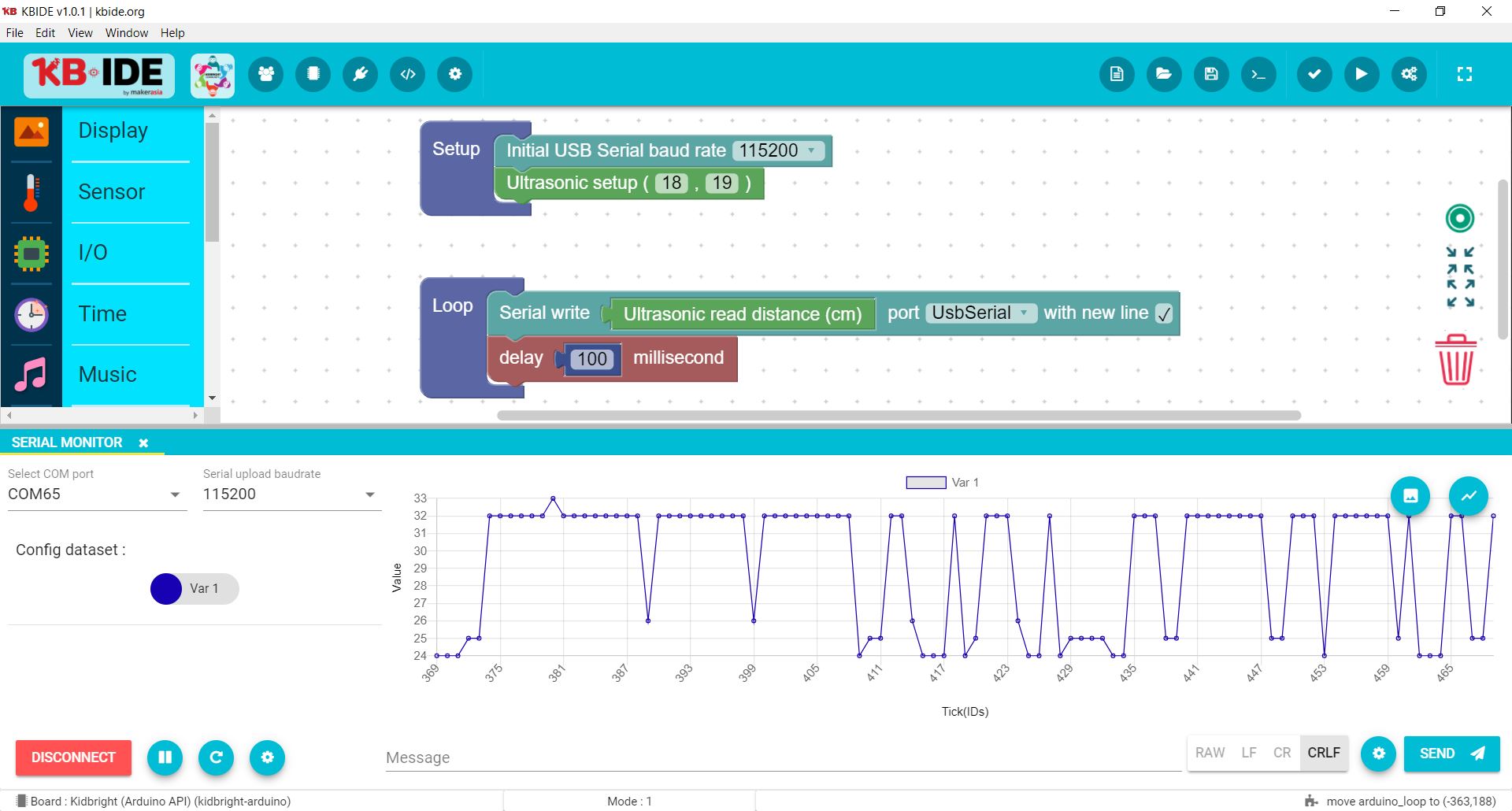Click the workspace zoom-out inward arrows icon
This screenshot has height=811, width=1512.
1460,261
